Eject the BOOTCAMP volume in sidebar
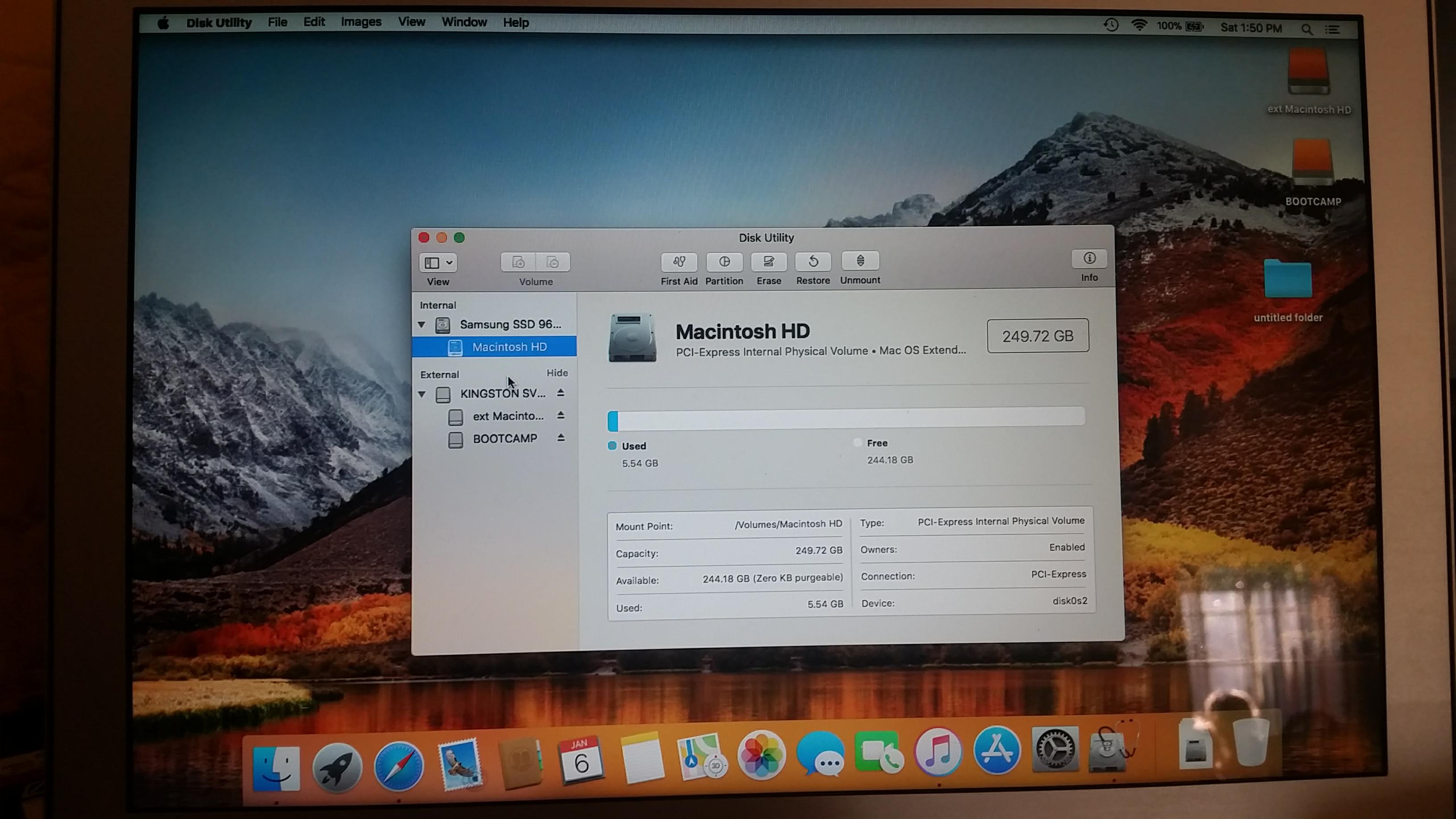 [560, 438]
